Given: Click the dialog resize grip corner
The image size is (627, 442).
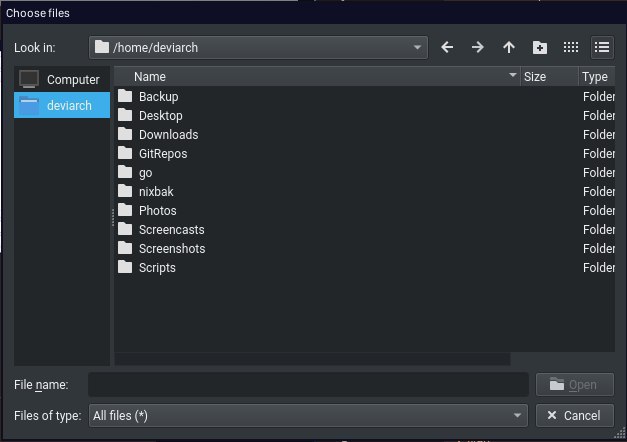Looking at the screenshot, I should pyautogui.click(x=620, y=434).
